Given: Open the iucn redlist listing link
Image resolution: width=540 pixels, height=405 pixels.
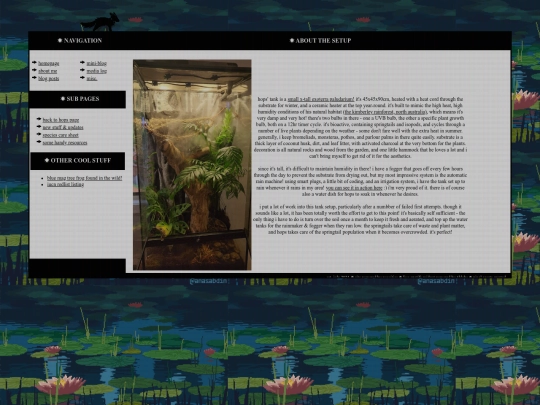Looking at the screenshot, I should tap(65, 184).
